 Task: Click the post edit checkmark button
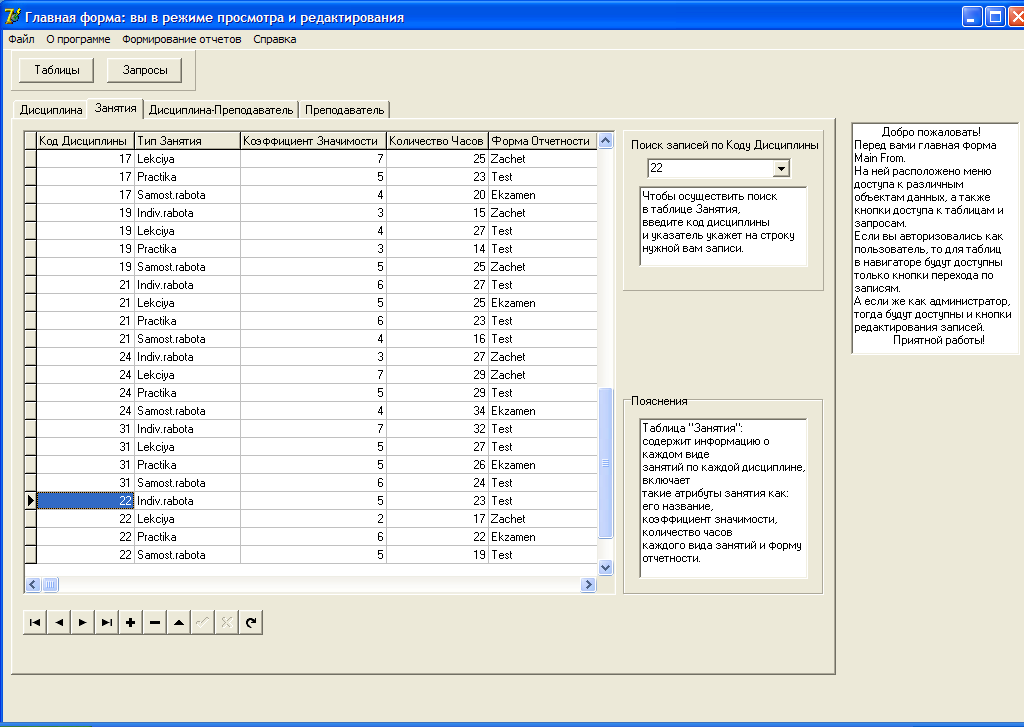point(202,622)
